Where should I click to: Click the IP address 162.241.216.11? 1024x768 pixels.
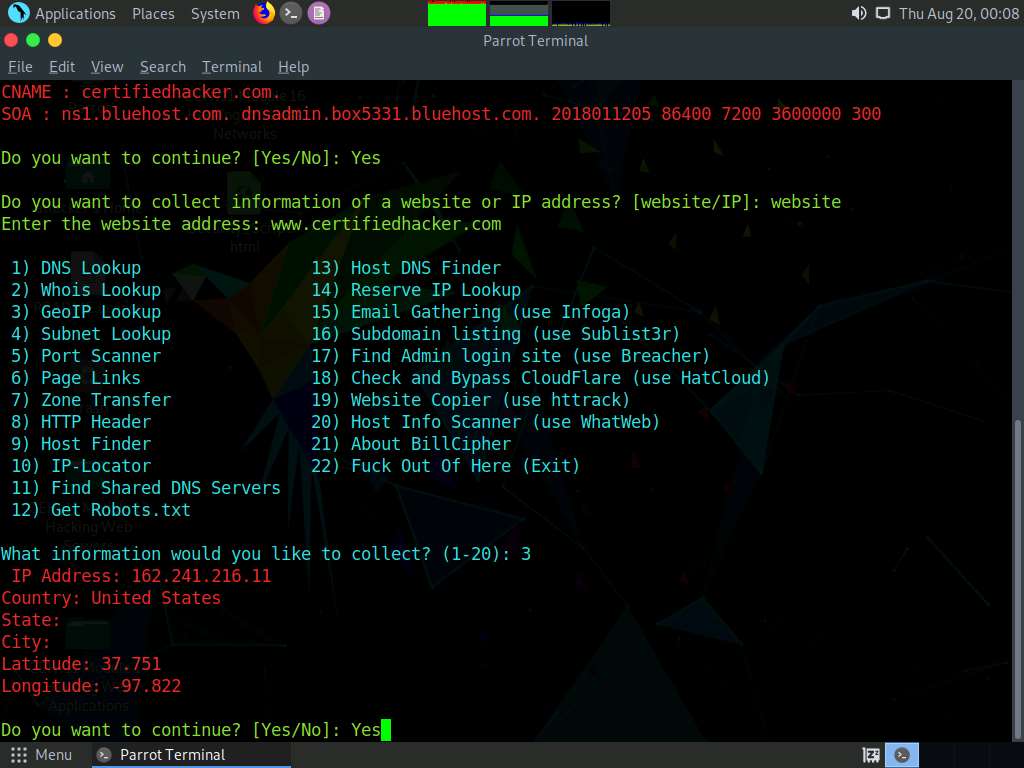tap(201, 576)
